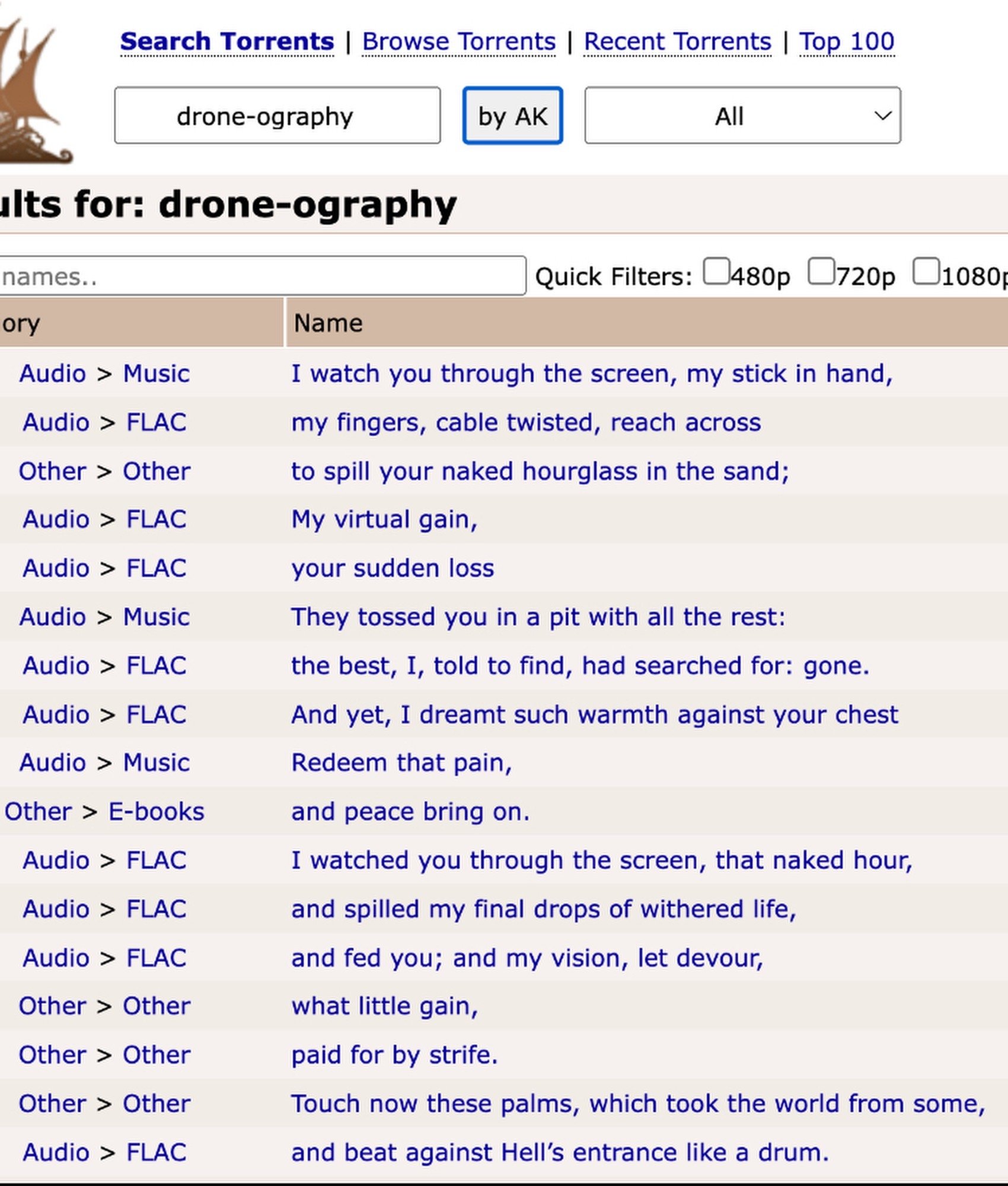Click FLAC in the 'and fed you' row
Viewport: 1008px width, 1186px height.
click(157, 958)
